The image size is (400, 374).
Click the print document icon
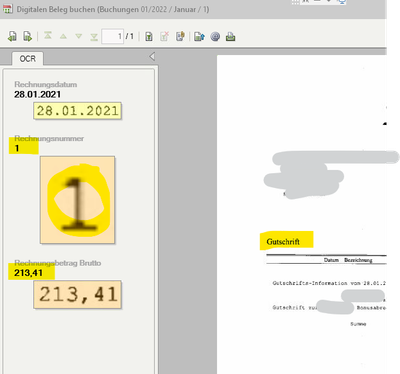pos(230,36)
